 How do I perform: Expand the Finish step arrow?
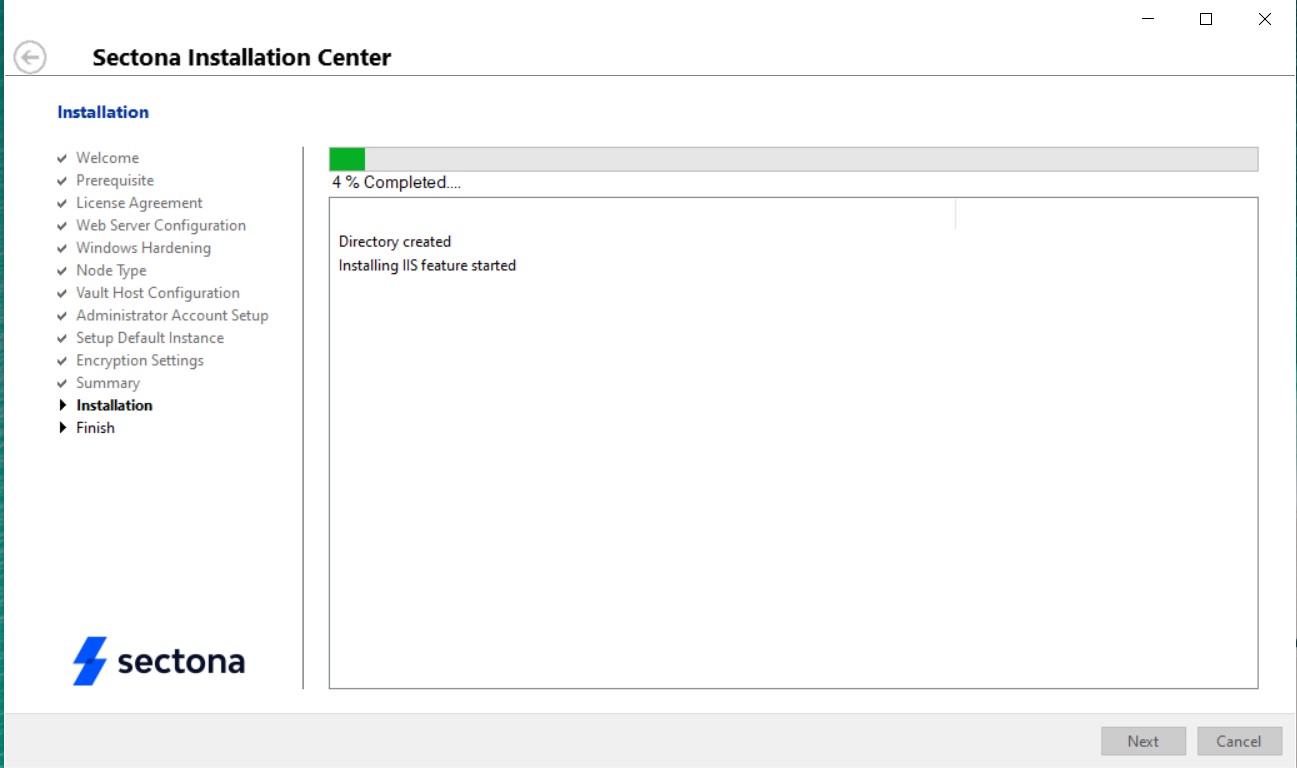click(62, 427)
